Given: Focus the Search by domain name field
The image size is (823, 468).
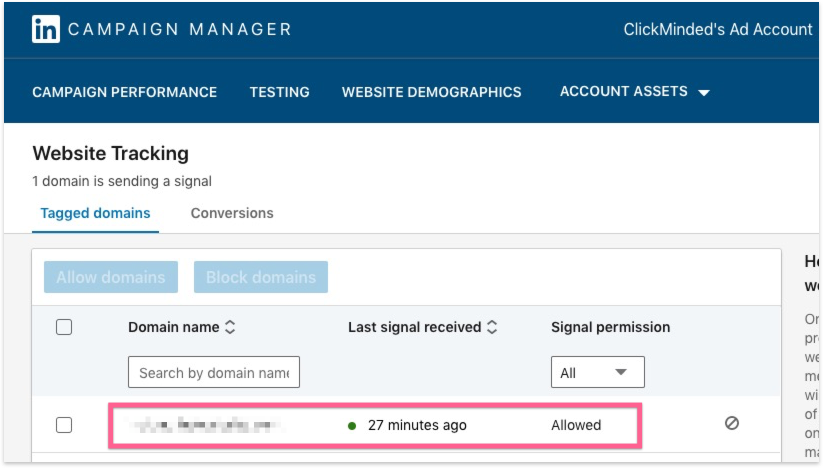Looking at the screenshot, I should pyautogui.click(x=214, y=373).
